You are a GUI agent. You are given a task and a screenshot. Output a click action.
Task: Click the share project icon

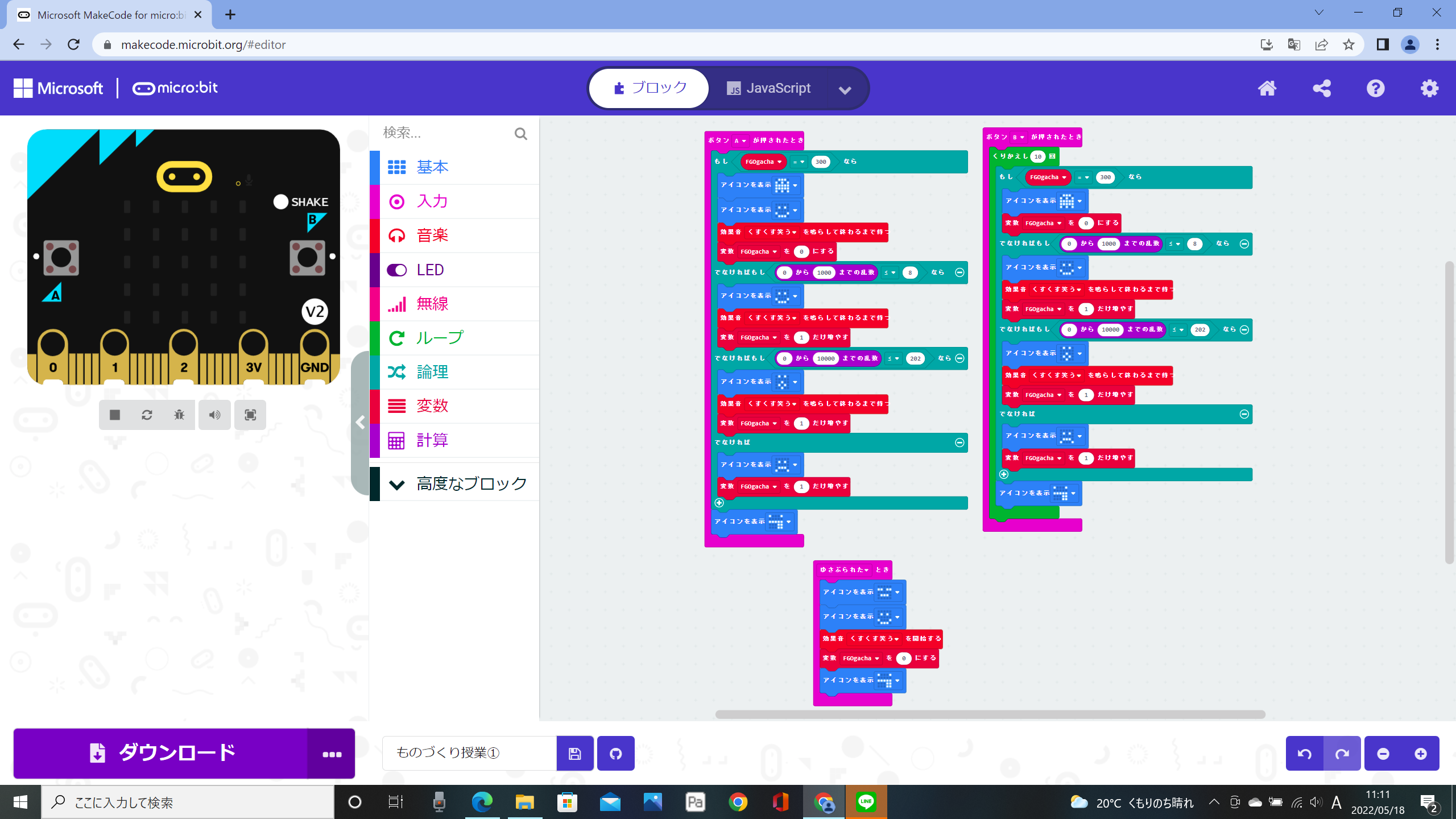coord(1321,88)
